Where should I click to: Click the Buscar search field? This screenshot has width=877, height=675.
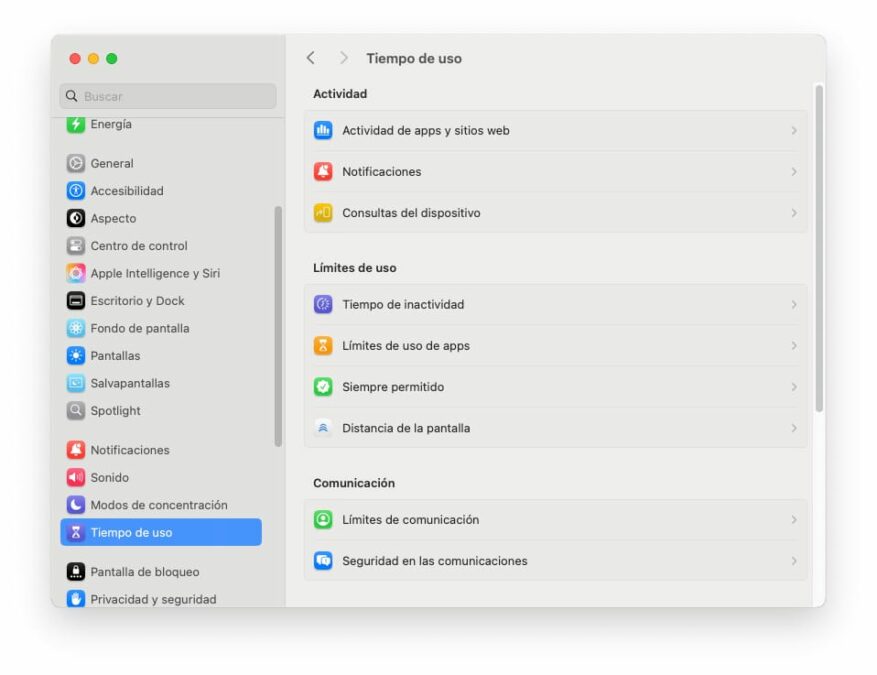coord(168,96)
